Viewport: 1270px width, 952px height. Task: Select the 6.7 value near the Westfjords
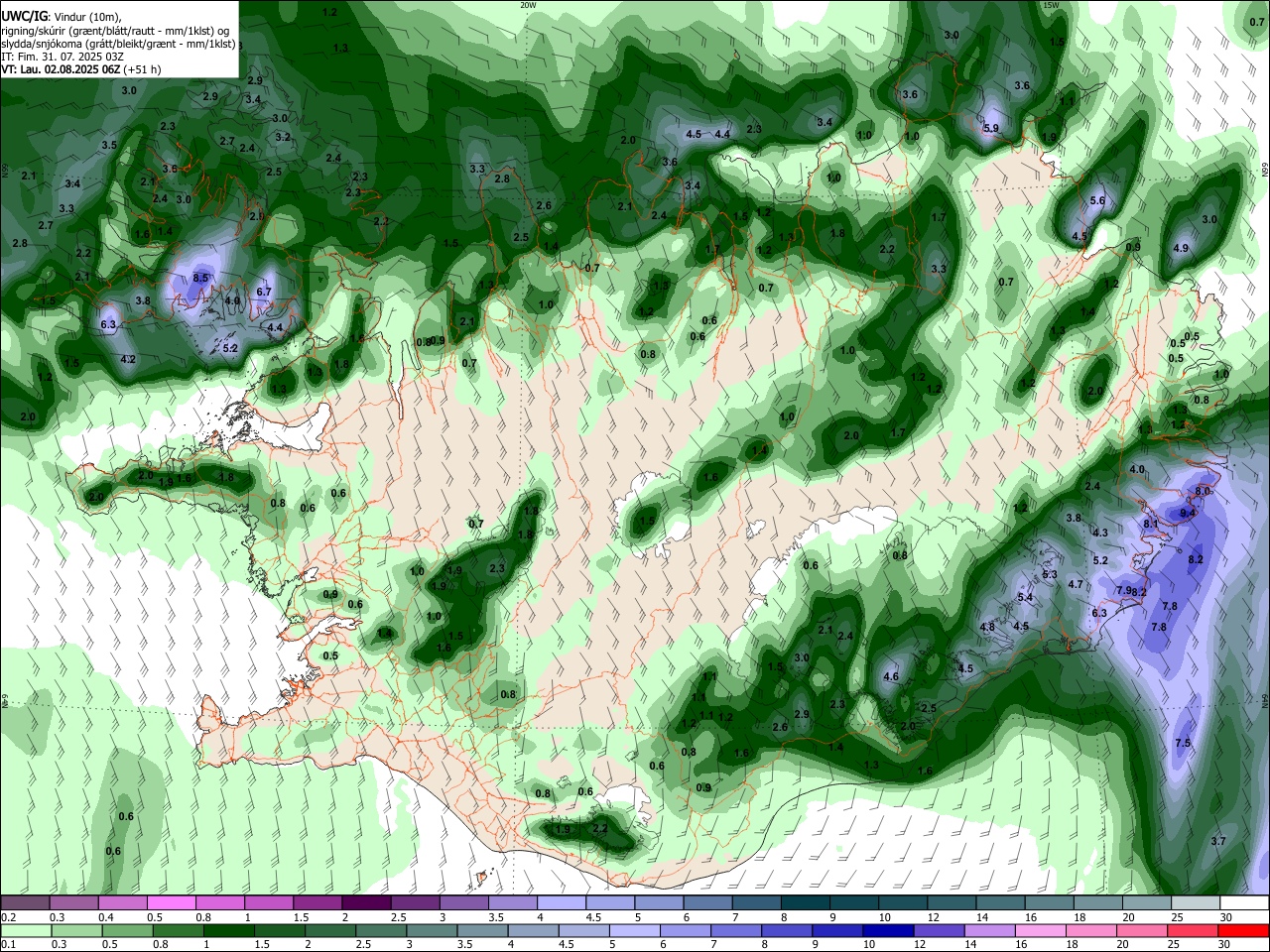coord(264,293)
